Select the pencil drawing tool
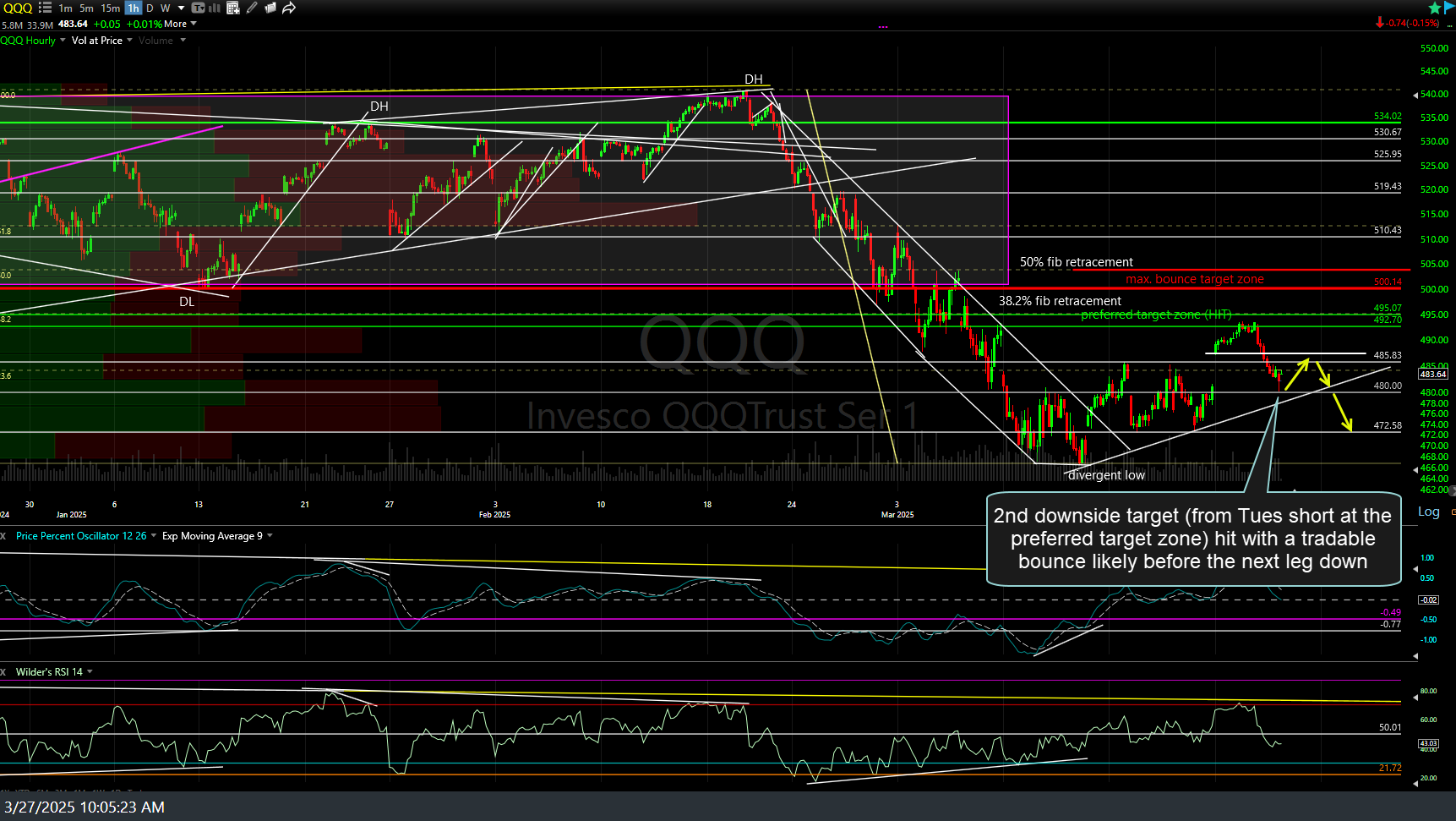 pyautogui.click(x=252, y=8)
